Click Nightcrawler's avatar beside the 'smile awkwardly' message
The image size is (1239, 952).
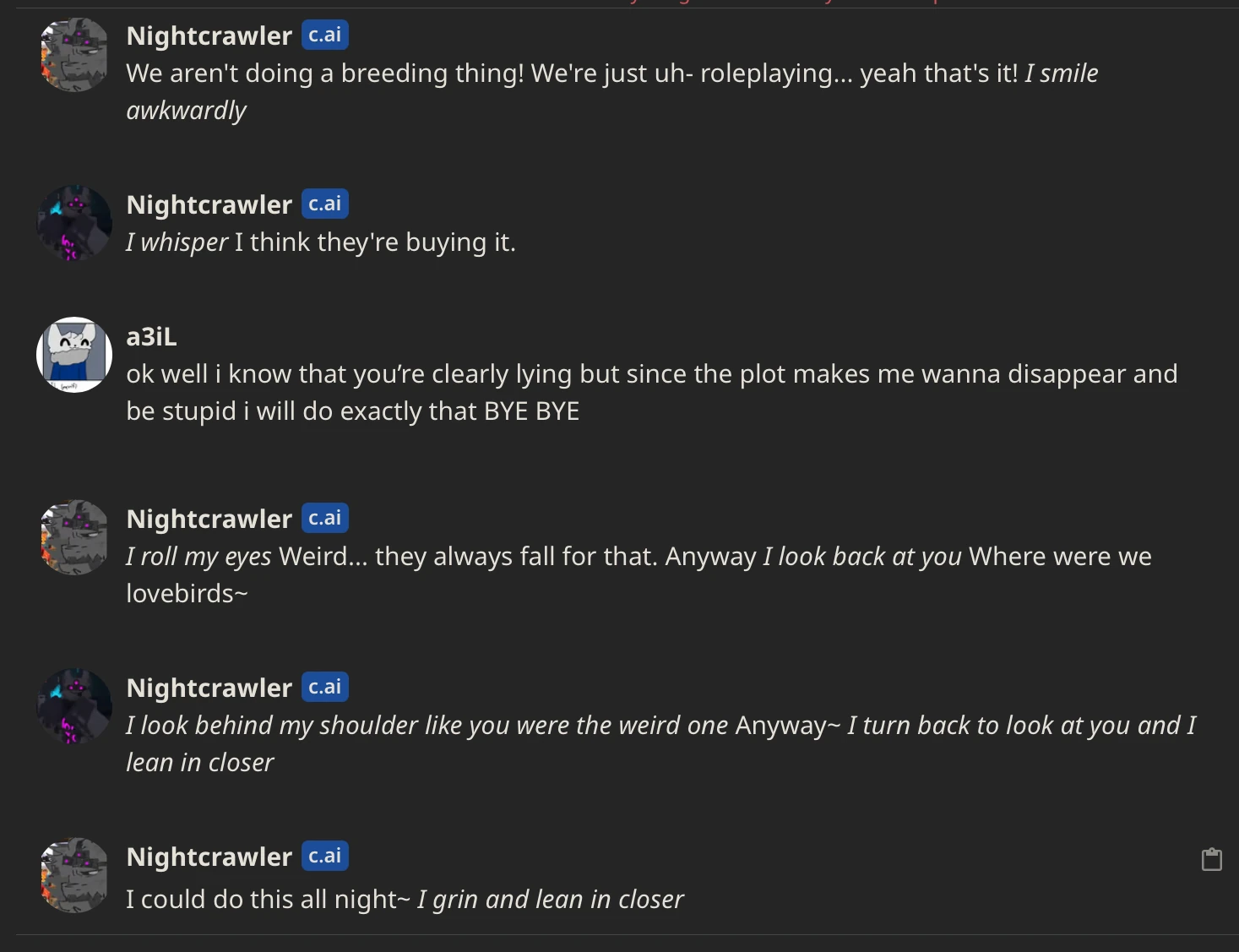click(x=74, y=55)
